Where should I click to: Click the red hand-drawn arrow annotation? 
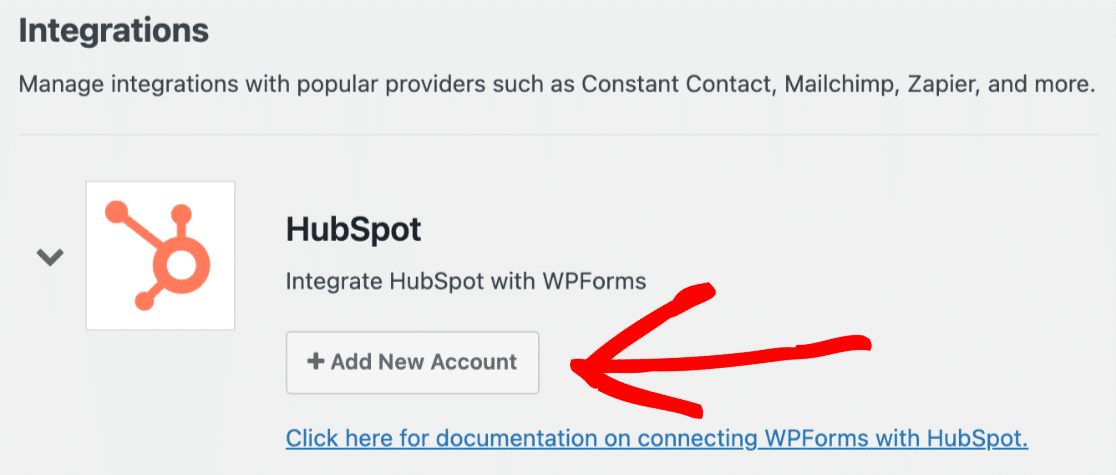click(720, 351)
